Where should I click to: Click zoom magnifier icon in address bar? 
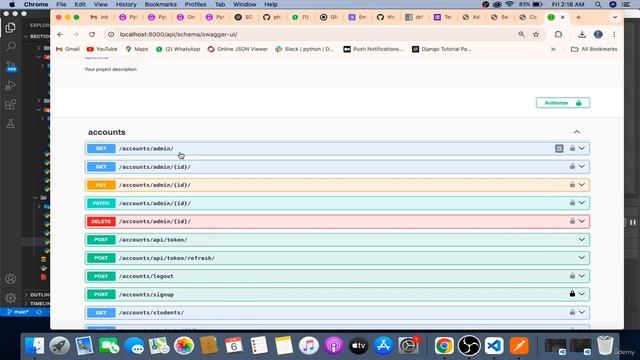(521, 35)
